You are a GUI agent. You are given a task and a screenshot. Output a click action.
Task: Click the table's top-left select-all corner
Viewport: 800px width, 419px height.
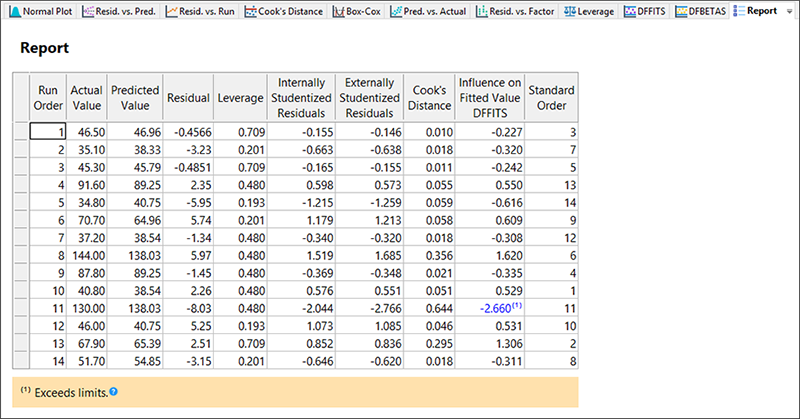[x=21, y=96]
